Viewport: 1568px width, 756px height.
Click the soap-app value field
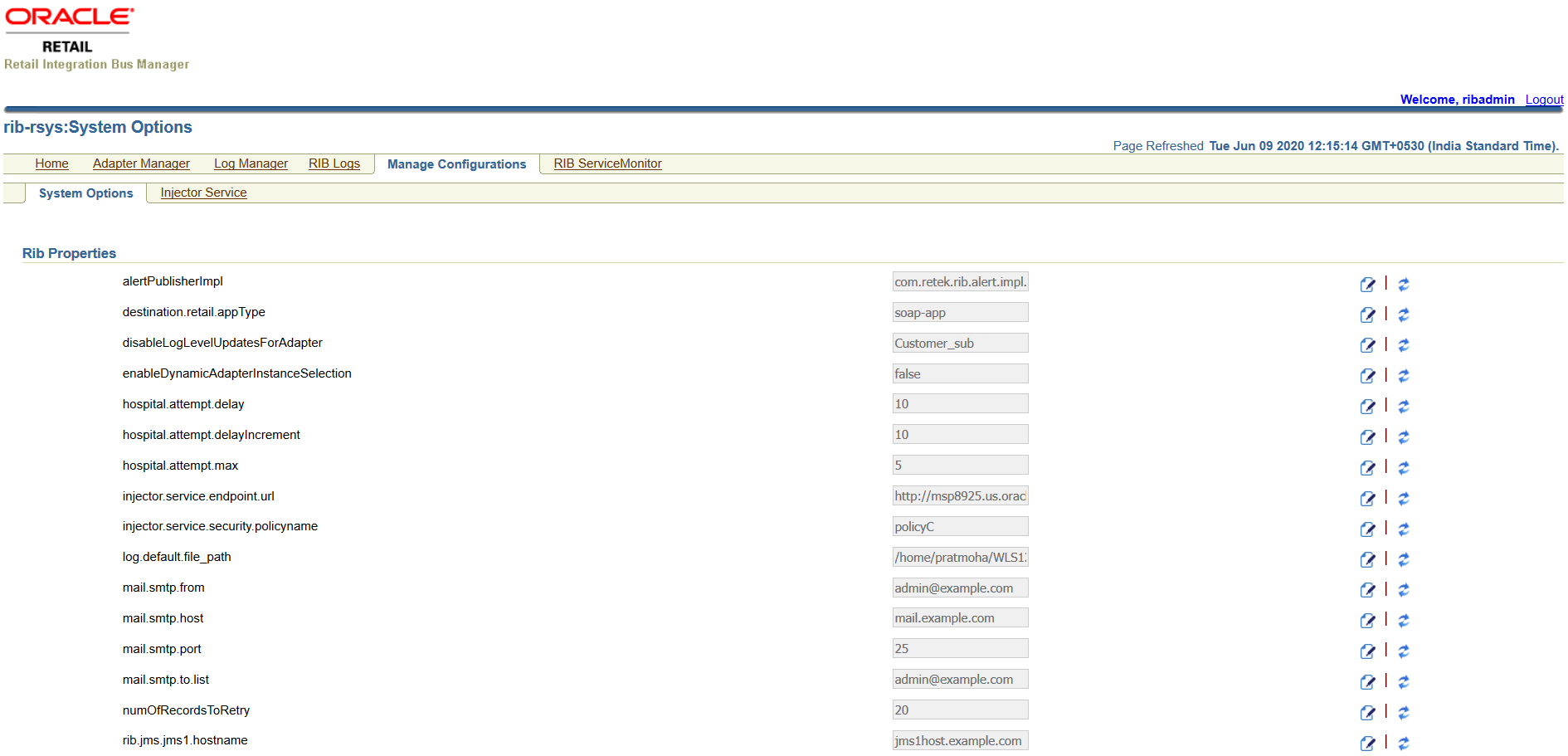960,312
